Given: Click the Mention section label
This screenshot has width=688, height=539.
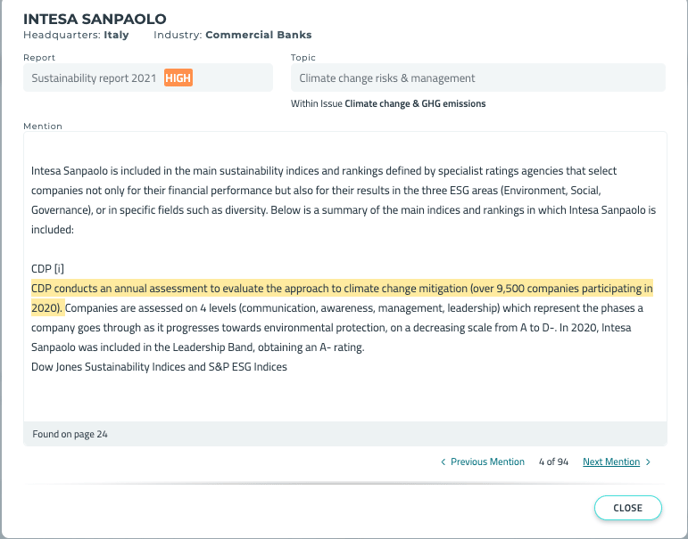Looking at the screenshot, I should pyautogui.click(x=43, y=126).
